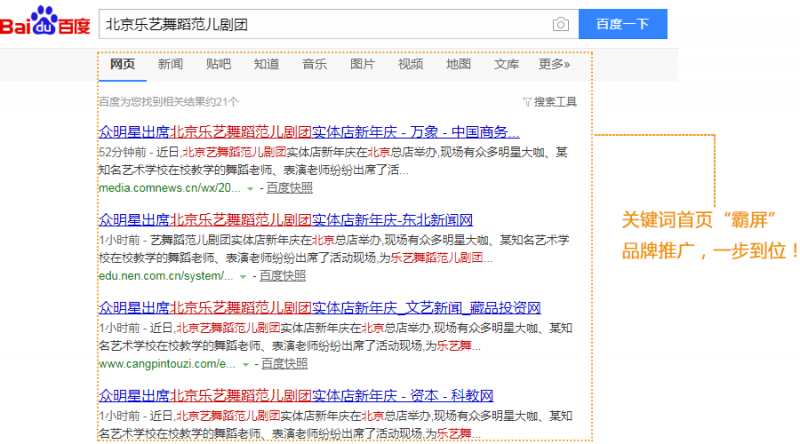Switch to the 地图 tab
The height and width of the screenshot is (444, 800).
pos(458,65)
